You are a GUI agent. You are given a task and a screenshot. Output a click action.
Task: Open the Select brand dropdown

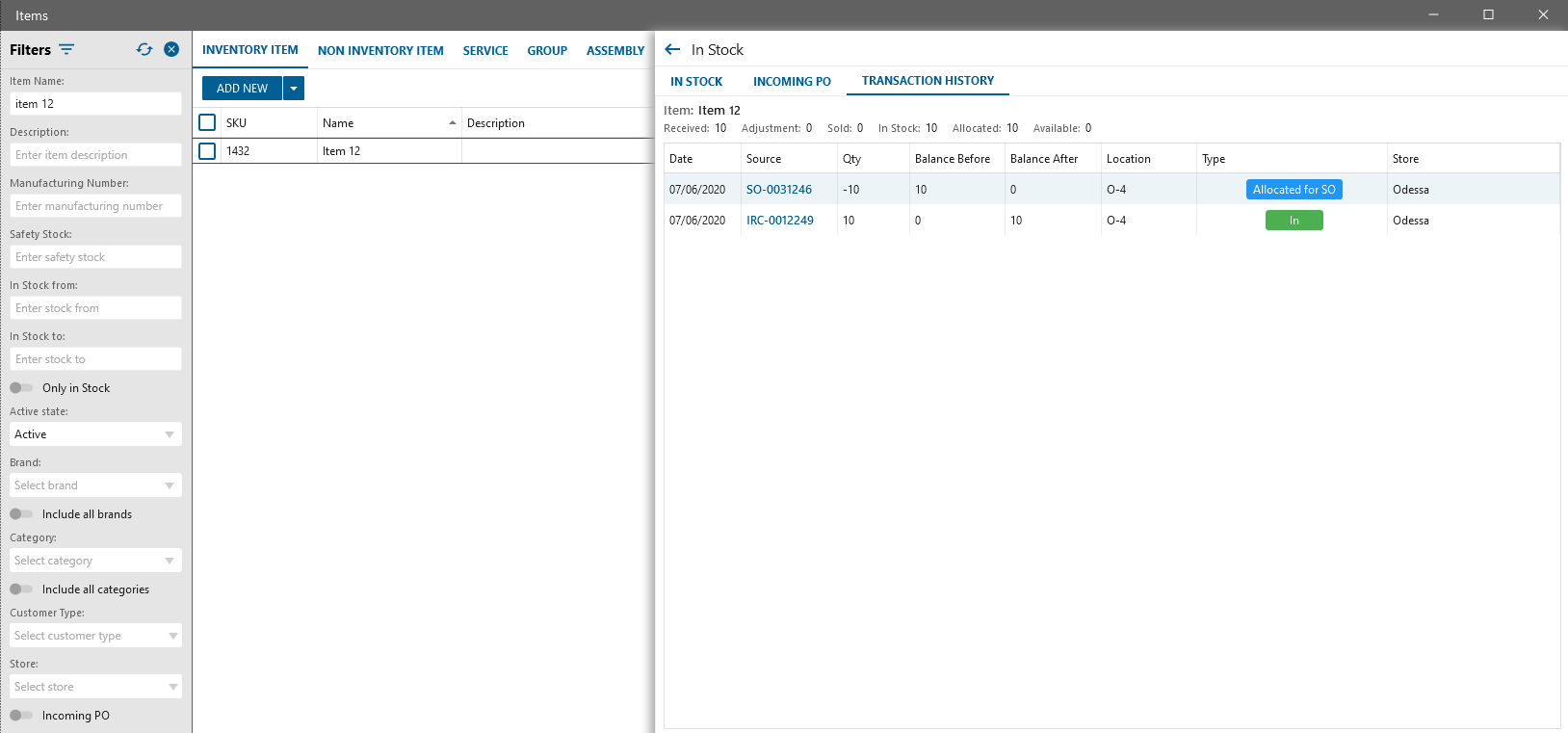pyautogui.click(x=95, y=485)
